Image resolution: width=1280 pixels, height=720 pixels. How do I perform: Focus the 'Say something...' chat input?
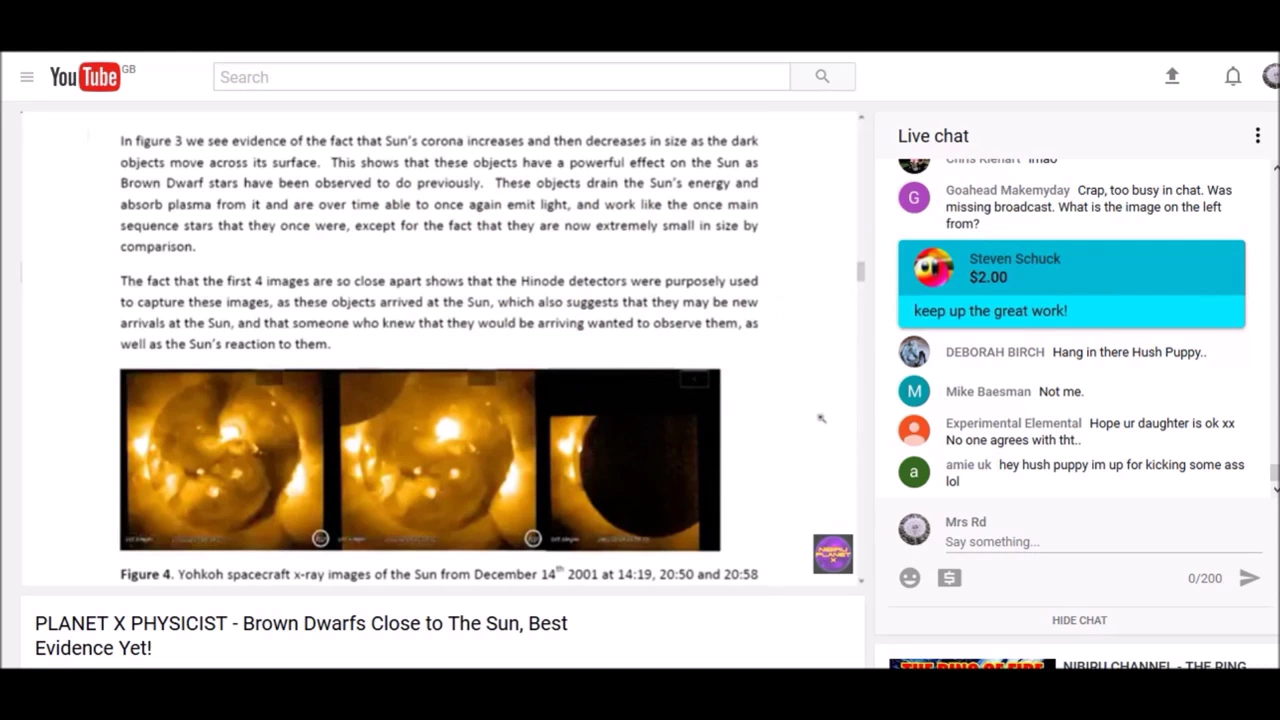tap(1103, 542)
